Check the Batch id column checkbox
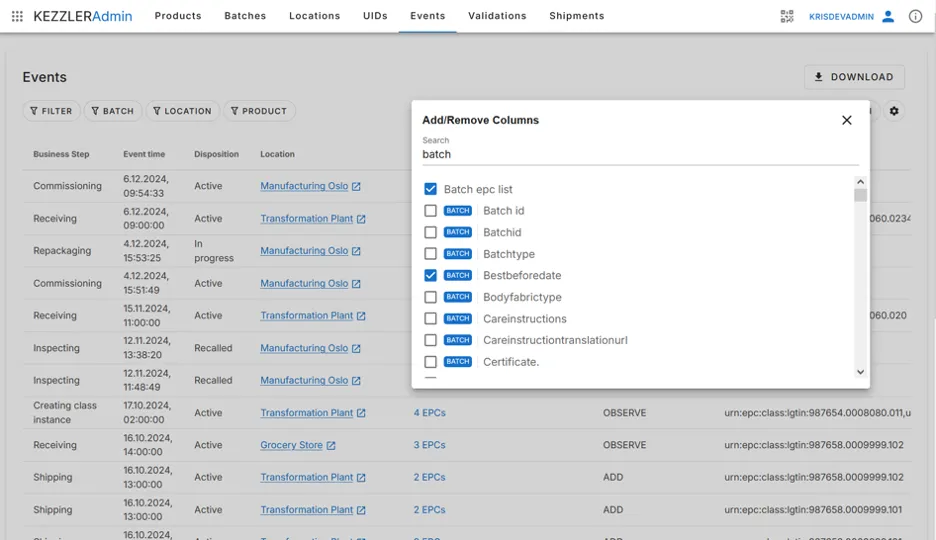The height and width of the screenshot is (540, 936). click(x=430, y=211)
